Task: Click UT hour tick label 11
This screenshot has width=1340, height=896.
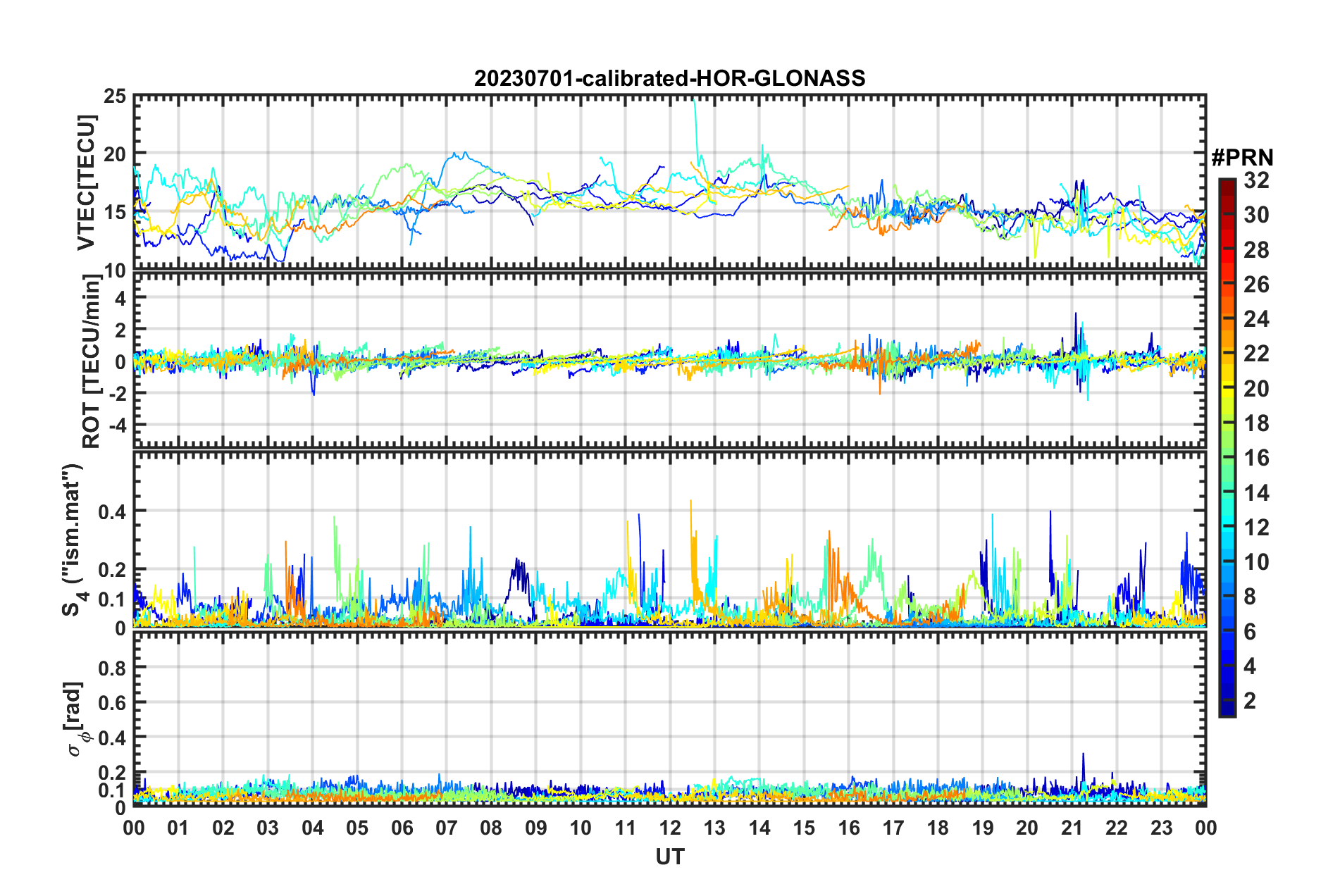Action: tap(626, 828)
